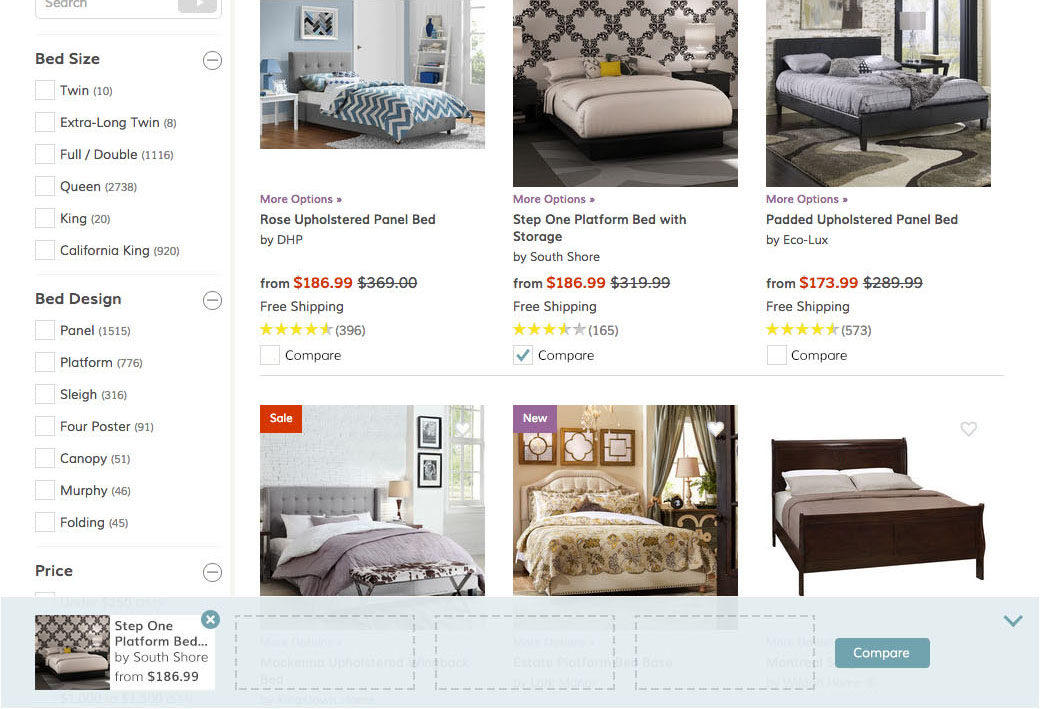
Task: Click the teal Compare button
Action: click(x=882, y=653)
